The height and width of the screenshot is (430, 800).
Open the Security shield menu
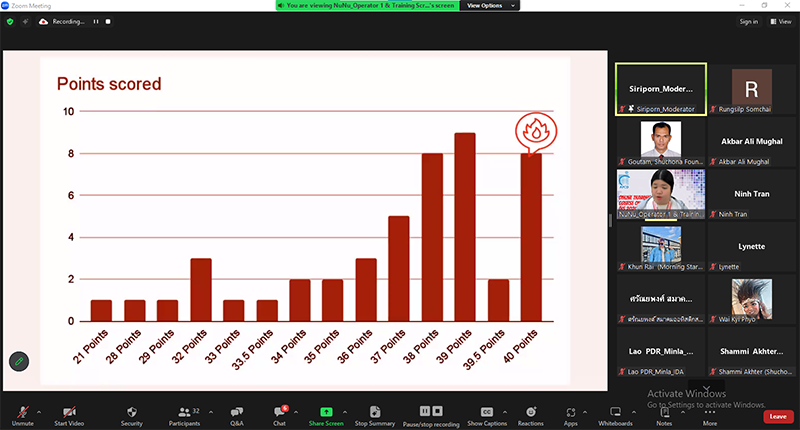click(132, 415)
